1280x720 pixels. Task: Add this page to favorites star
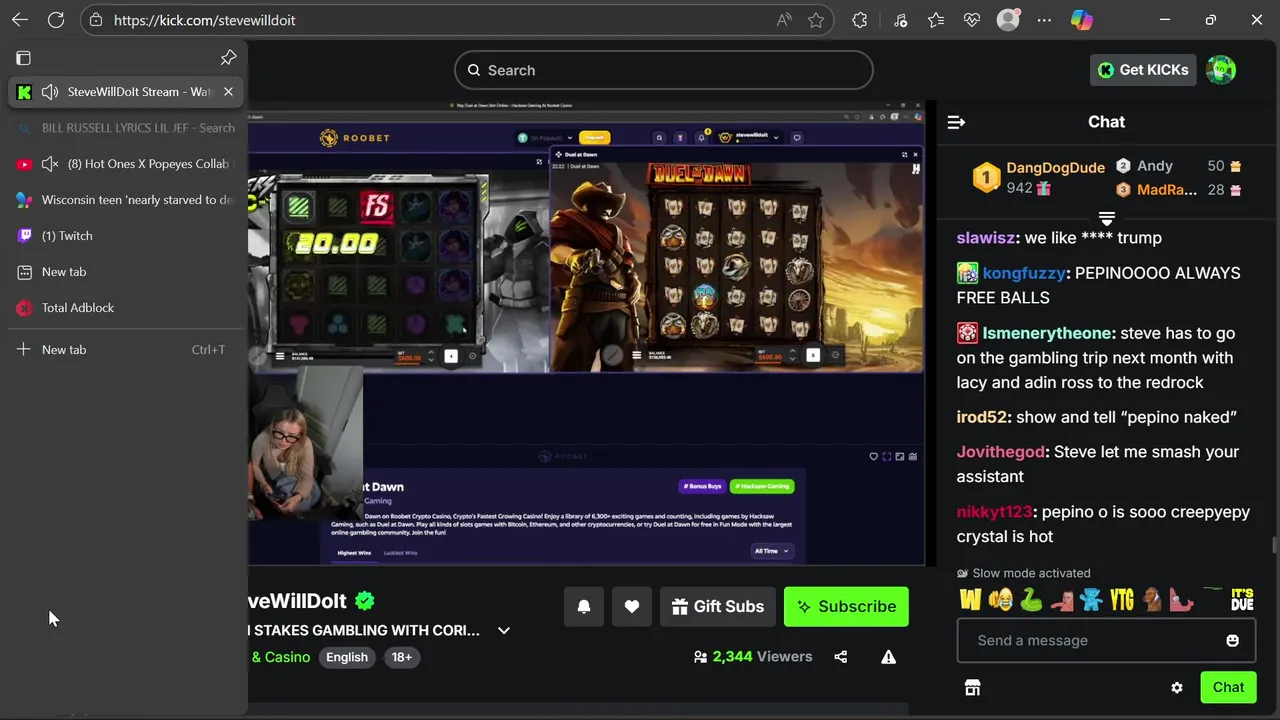(816, 20)
